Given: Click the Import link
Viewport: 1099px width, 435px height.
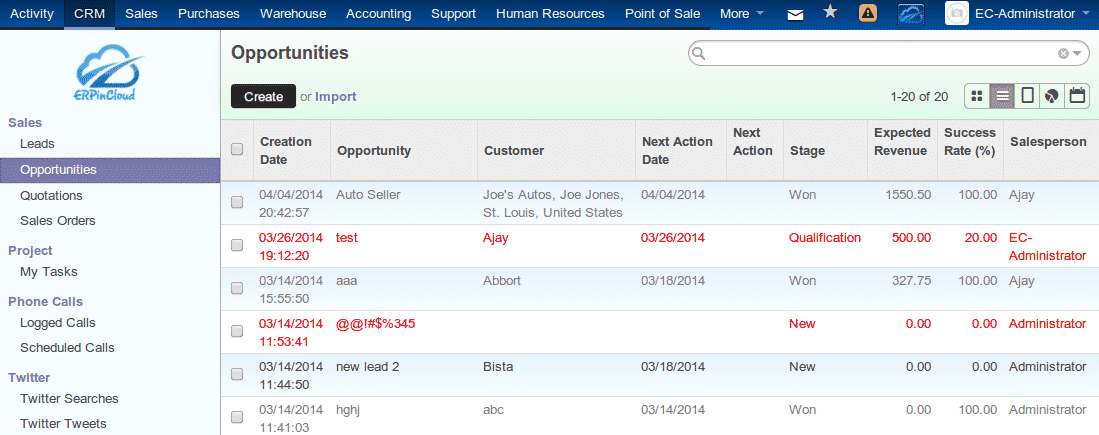Looking at the screenshot, I should tap(336, 97).
